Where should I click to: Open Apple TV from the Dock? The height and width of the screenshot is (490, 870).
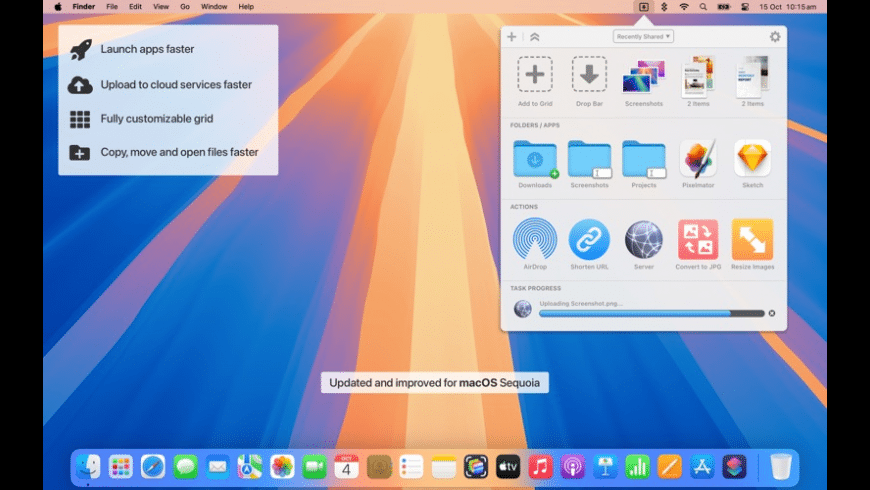508,466
